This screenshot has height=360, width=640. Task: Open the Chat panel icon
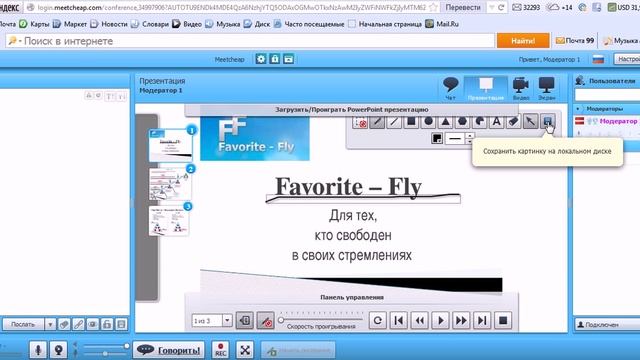451,88
